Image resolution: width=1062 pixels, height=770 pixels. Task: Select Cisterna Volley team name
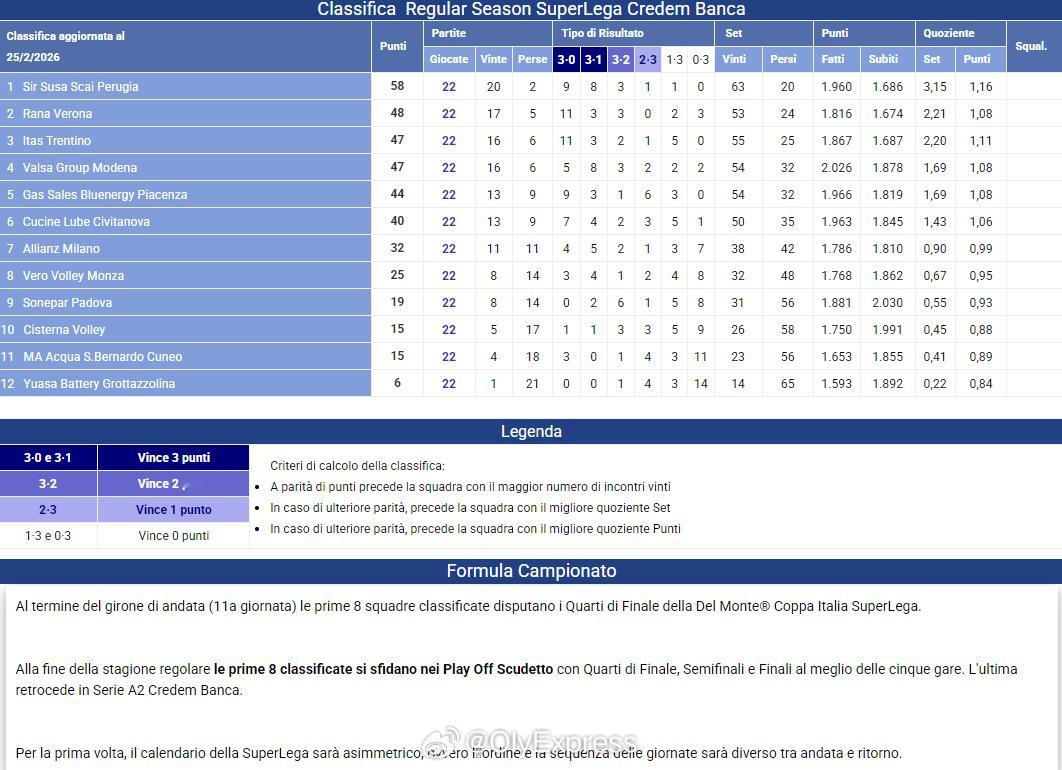pos(64,330)
